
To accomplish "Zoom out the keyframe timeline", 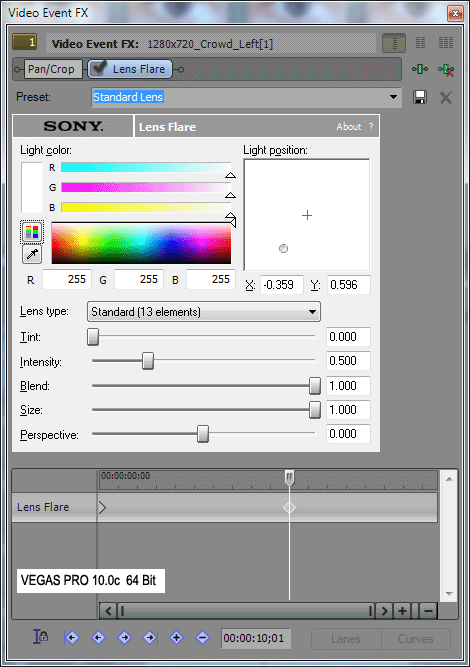I will click(x=428, y=611).
